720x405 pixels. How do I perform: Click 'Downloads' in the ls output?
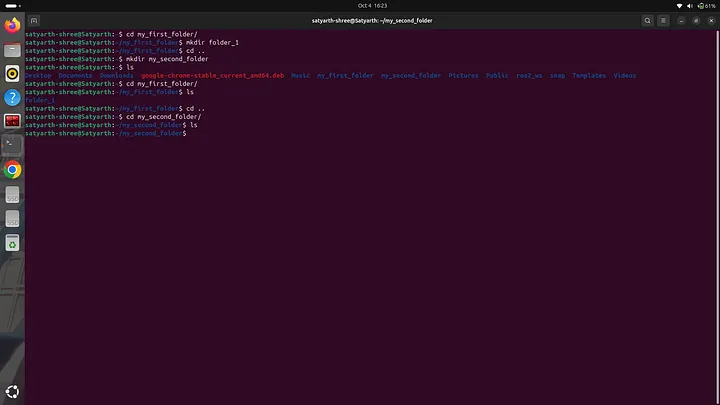(117, 75)
